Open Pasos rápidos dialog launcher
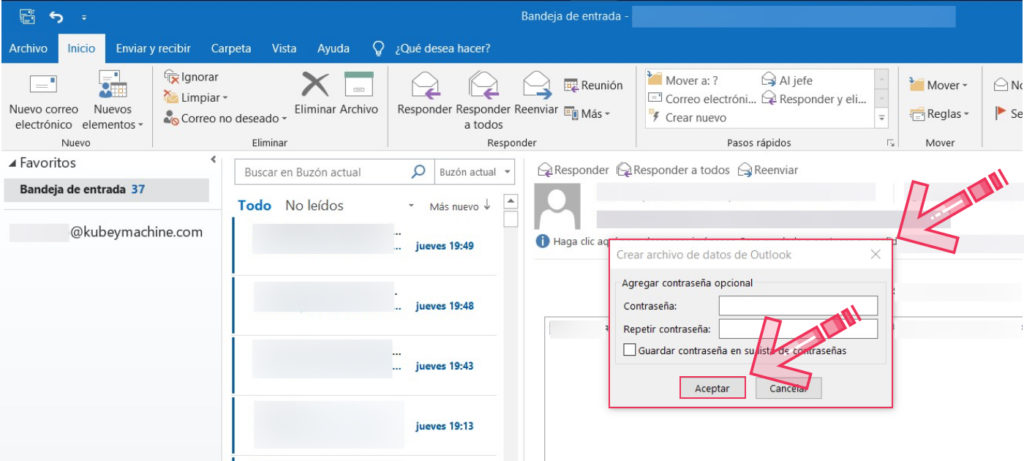Viewport: 1024px width, 461px height. [x=889, y=143]
